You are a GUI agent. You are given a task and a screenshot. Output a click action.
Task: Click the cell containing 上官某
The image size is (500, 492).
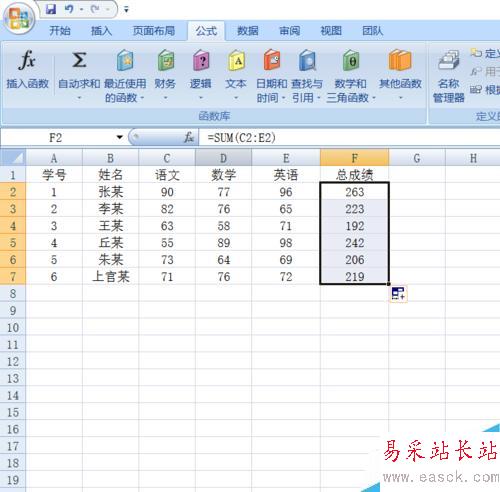110,276
